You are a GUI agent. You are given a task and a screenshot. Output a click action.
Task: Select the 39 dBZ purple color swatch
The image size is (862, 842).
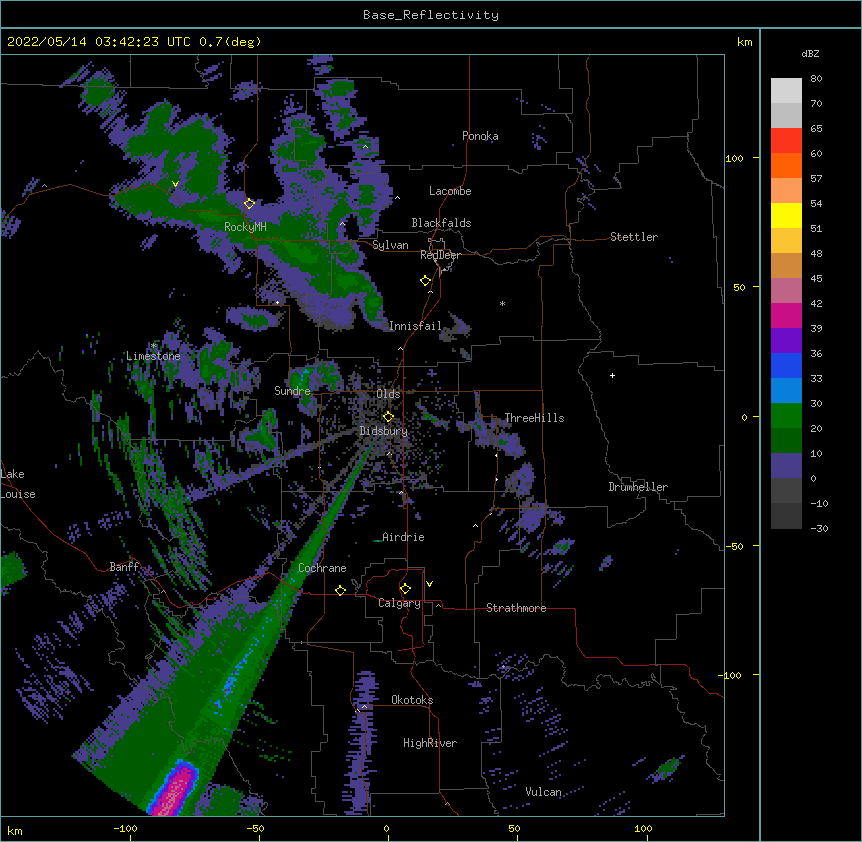[x=786, y=340]
